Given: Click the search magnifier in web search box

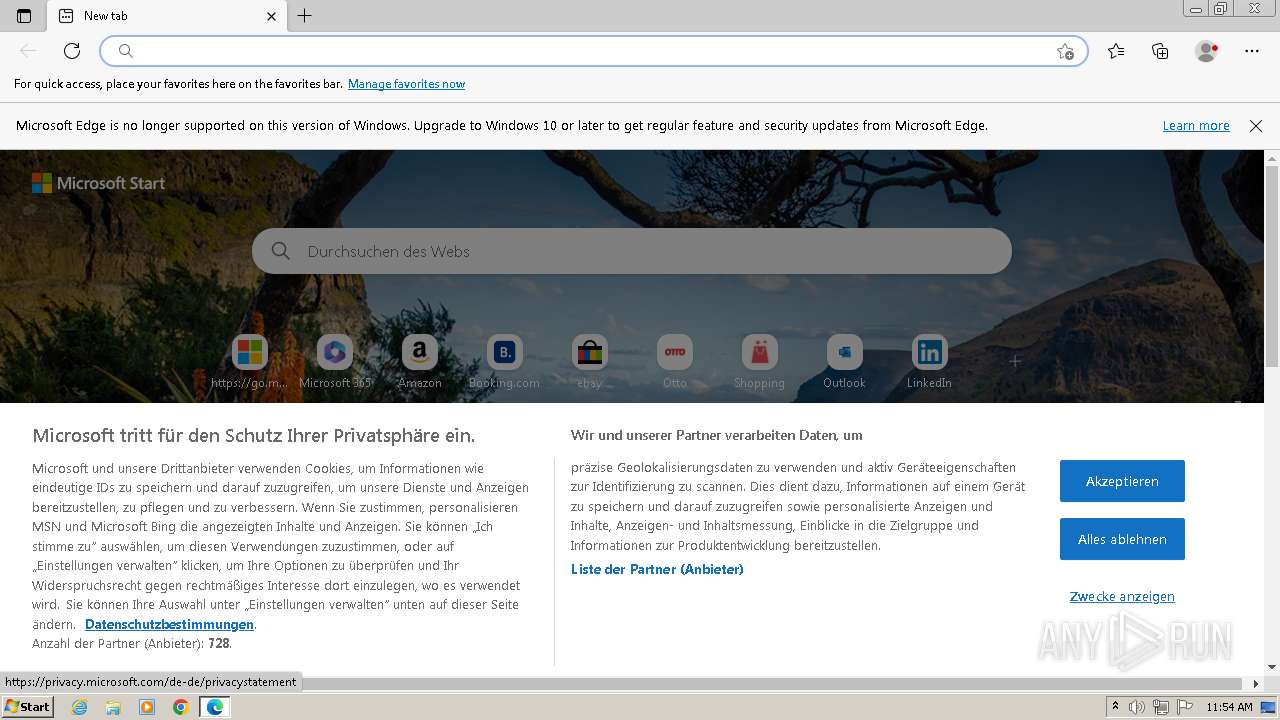Looking at the screenshot, I should [281, 251].
